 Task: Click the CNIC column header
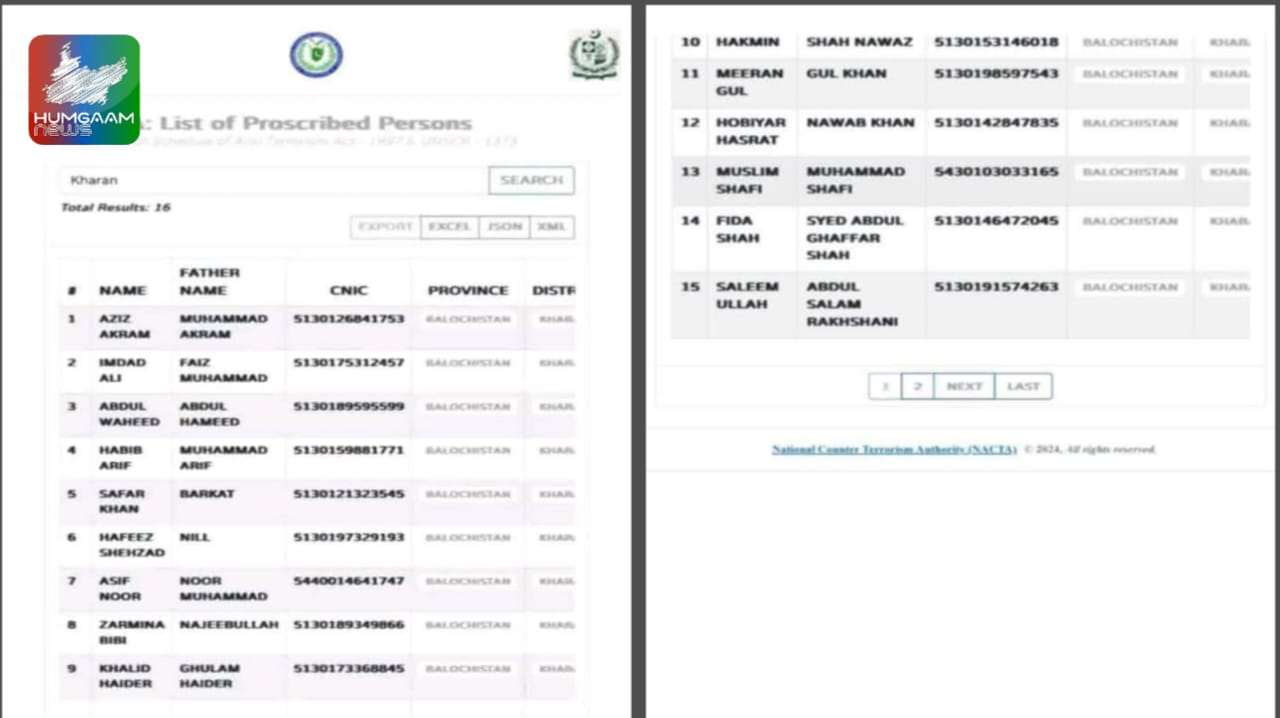click(x=348, y=290)
